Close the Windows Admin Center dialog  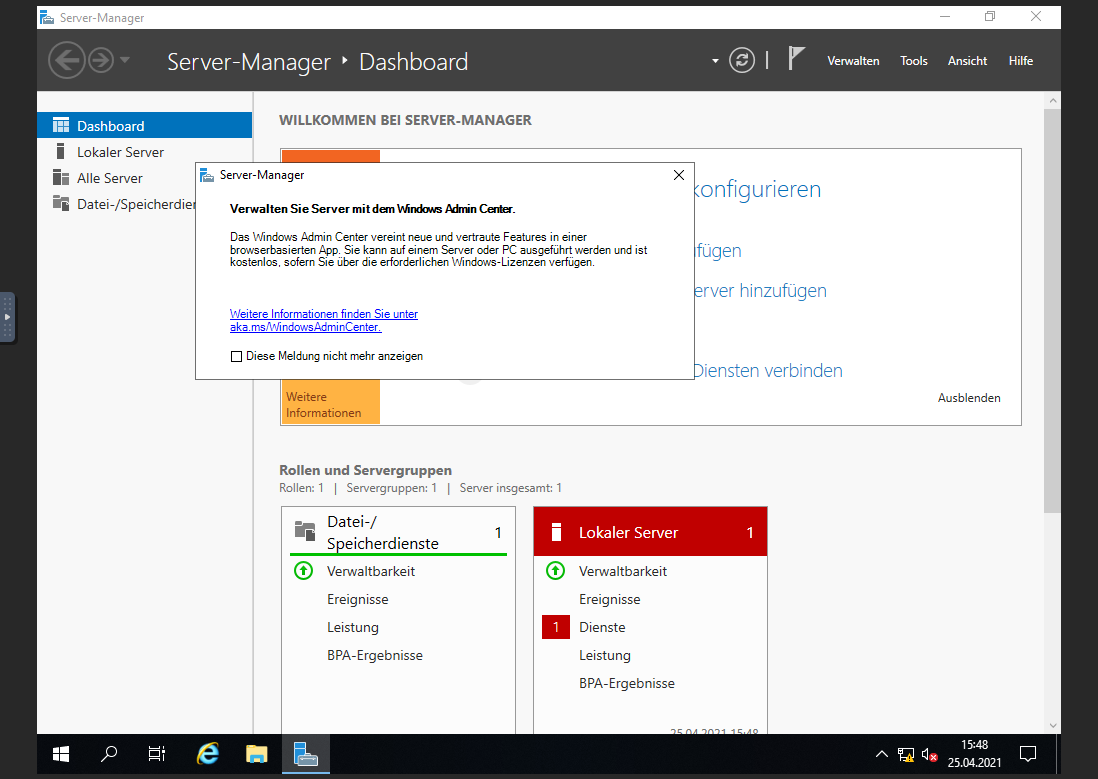click(679, 175)
